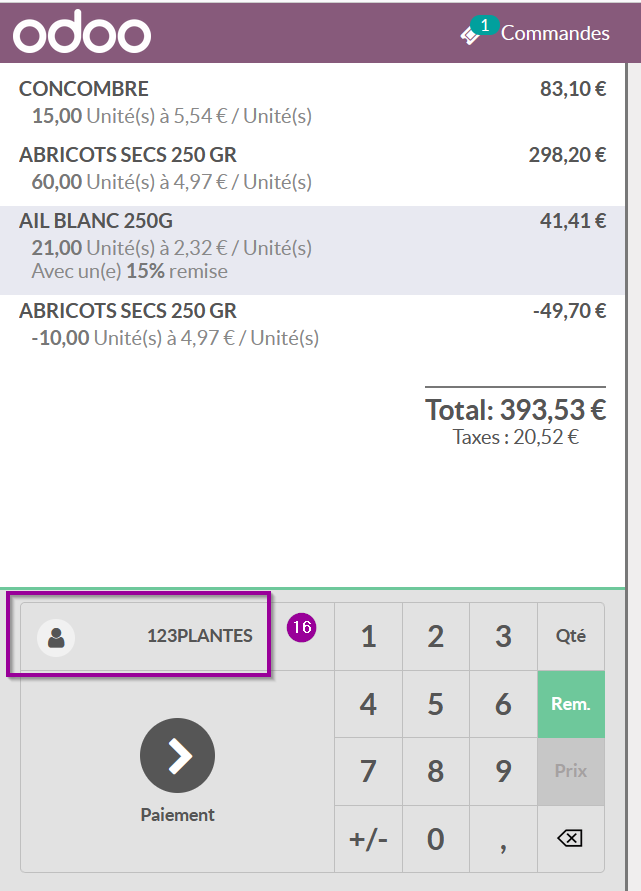The image size is (641, 891).
Task: Tap the numpad key 5
Action: click(436, 704)
